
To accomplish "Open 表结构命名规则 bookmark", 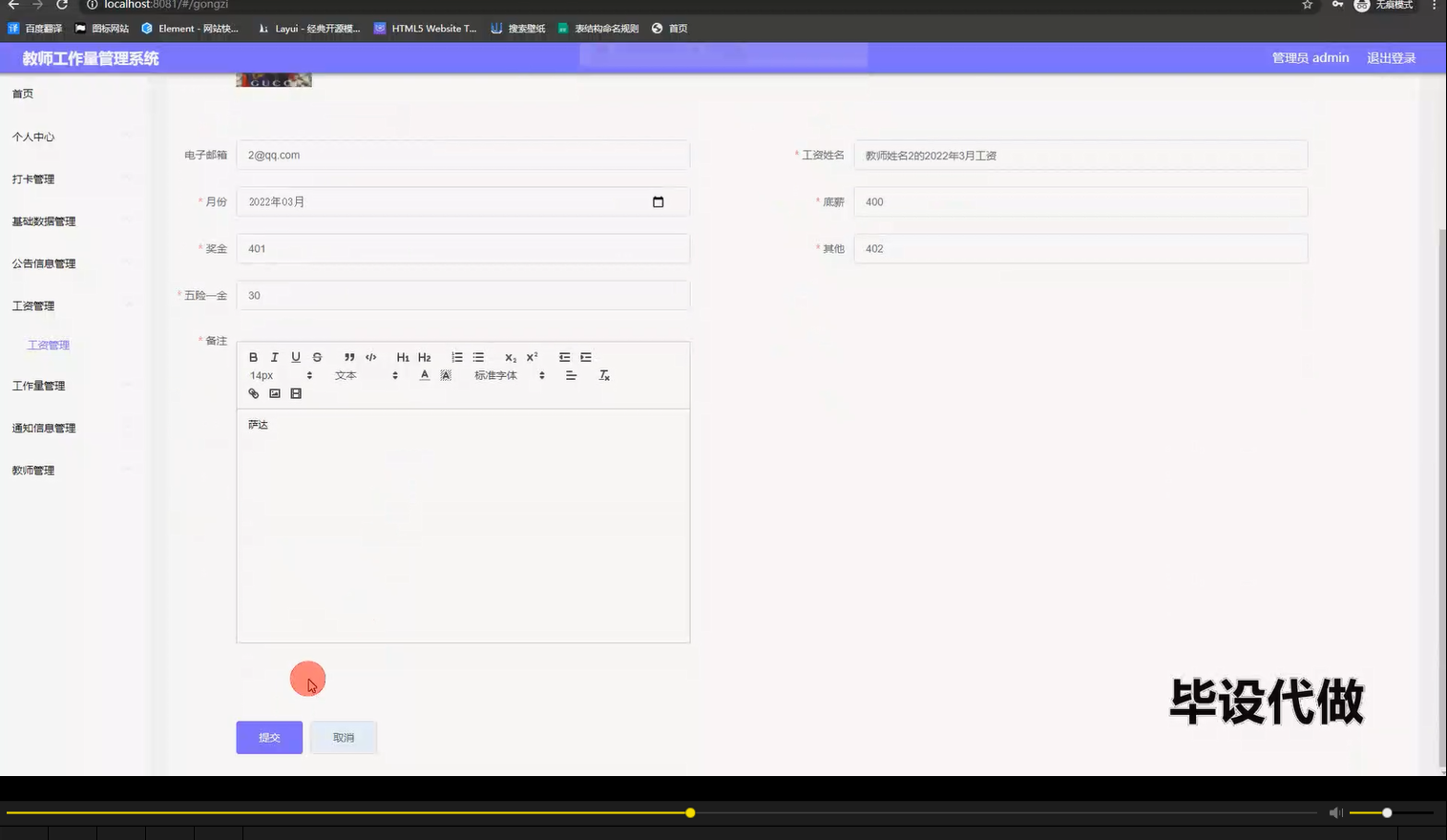I will (x=598, y=29).
